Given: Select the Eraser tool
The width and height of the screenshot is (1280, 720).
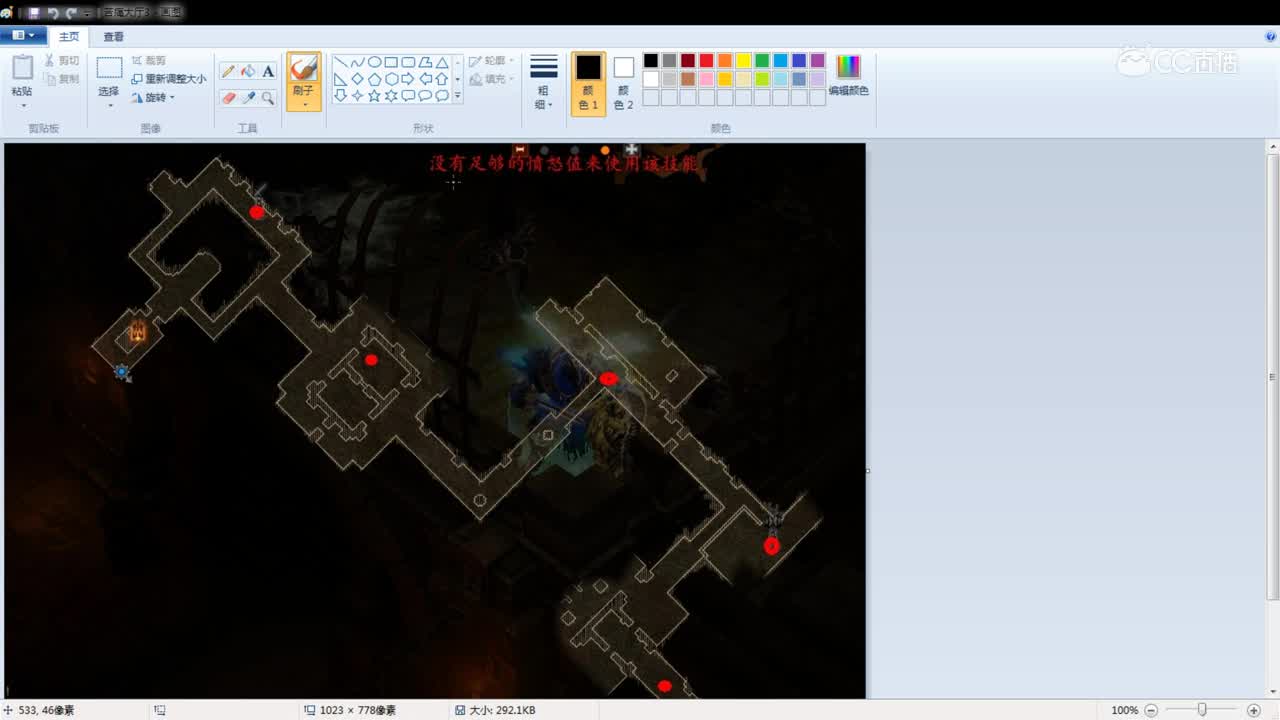Looking at the screenshot, I should [228, 98].
